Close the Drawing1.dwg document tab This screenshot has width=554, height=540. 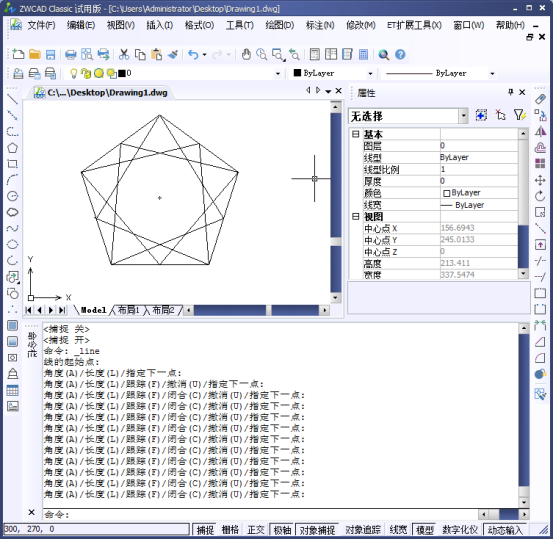pos(338,91)
